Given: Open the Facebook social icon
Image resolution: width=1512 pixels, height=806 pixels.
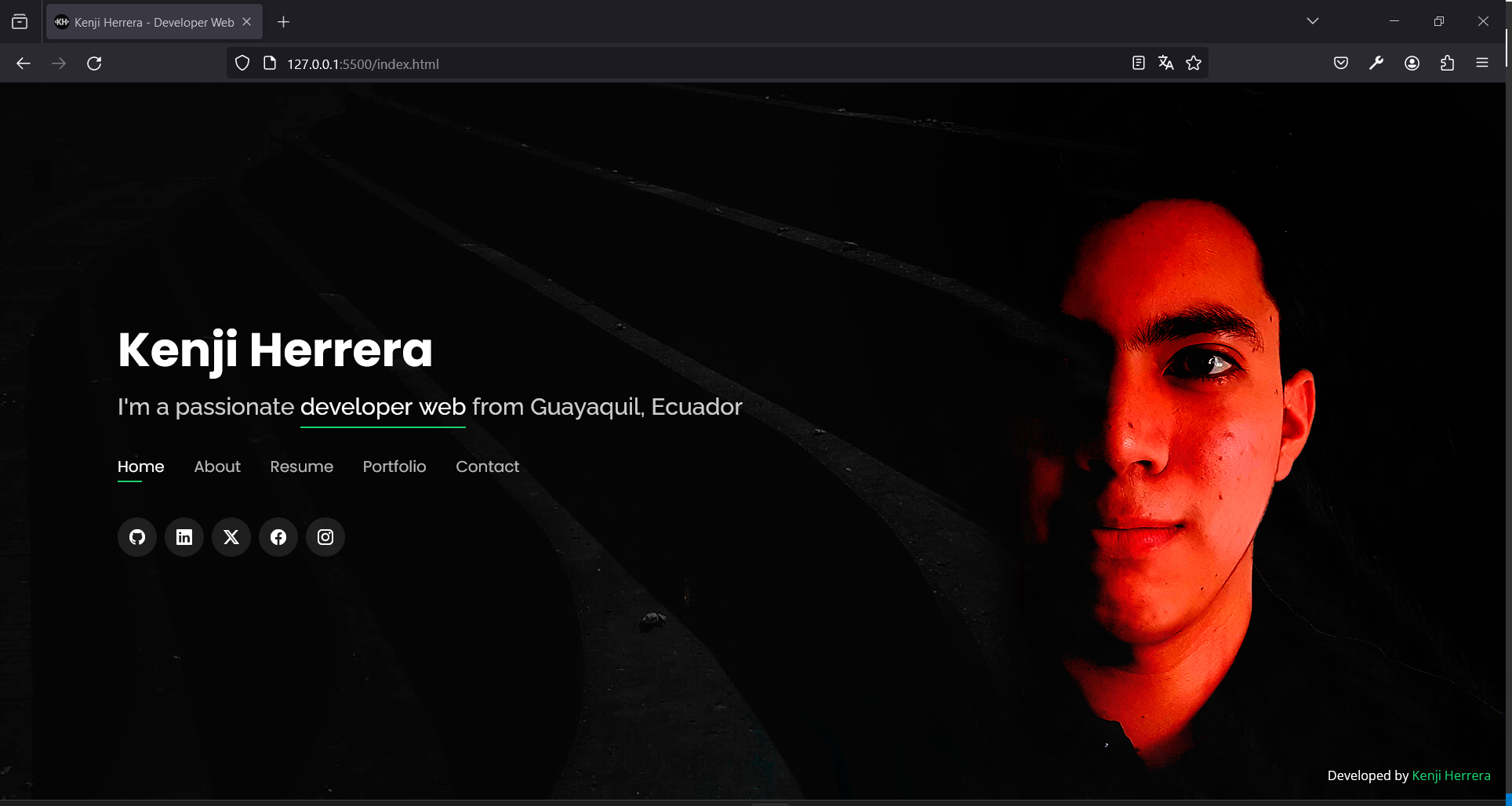Looking at the screenshot, I should point(278,537).
